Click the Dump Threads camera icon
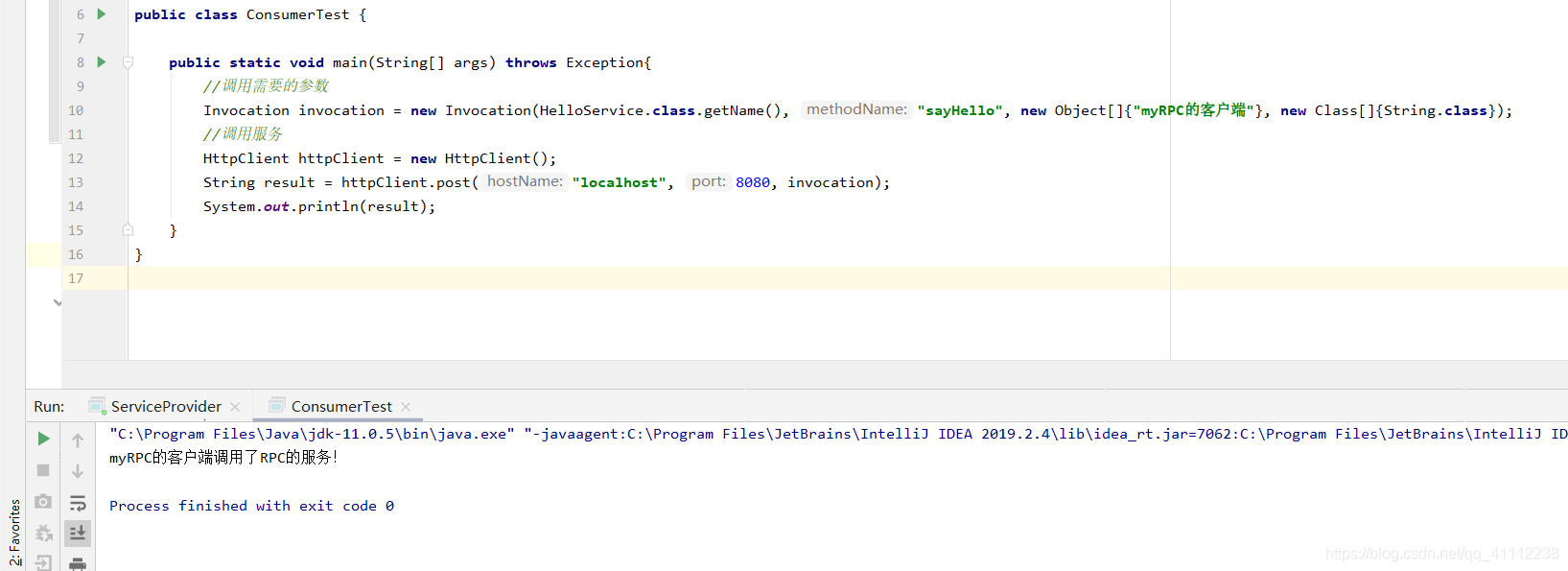1568x571 pixels. (43, 502)
